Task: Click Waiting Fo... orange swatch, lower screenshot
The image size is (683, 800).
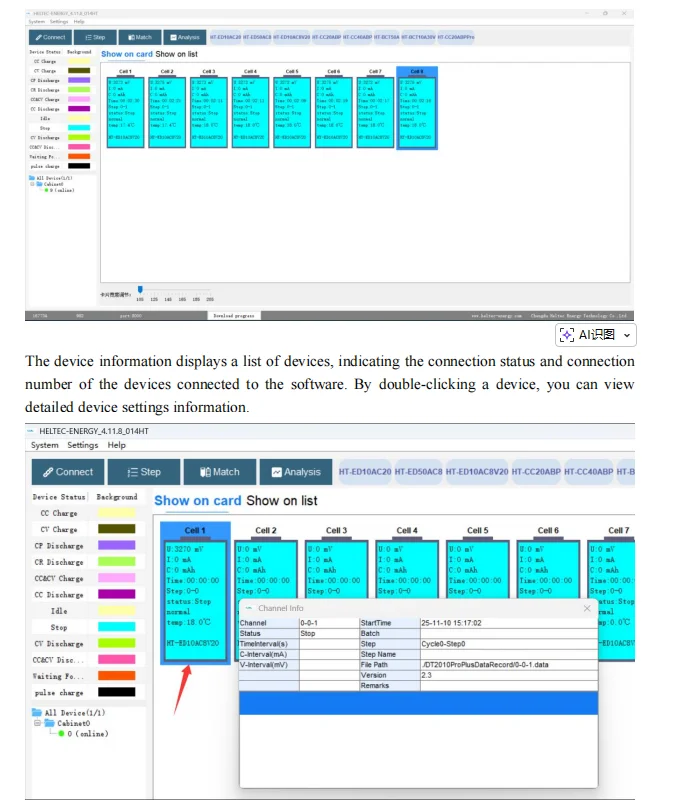Action: [117, 676]
